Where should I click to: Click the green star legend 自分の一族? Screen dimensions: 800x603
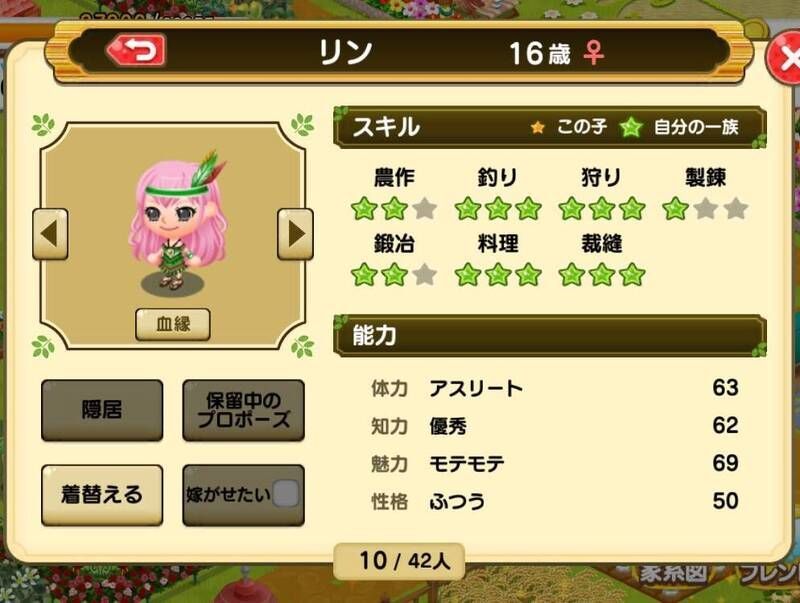(631, 127)
